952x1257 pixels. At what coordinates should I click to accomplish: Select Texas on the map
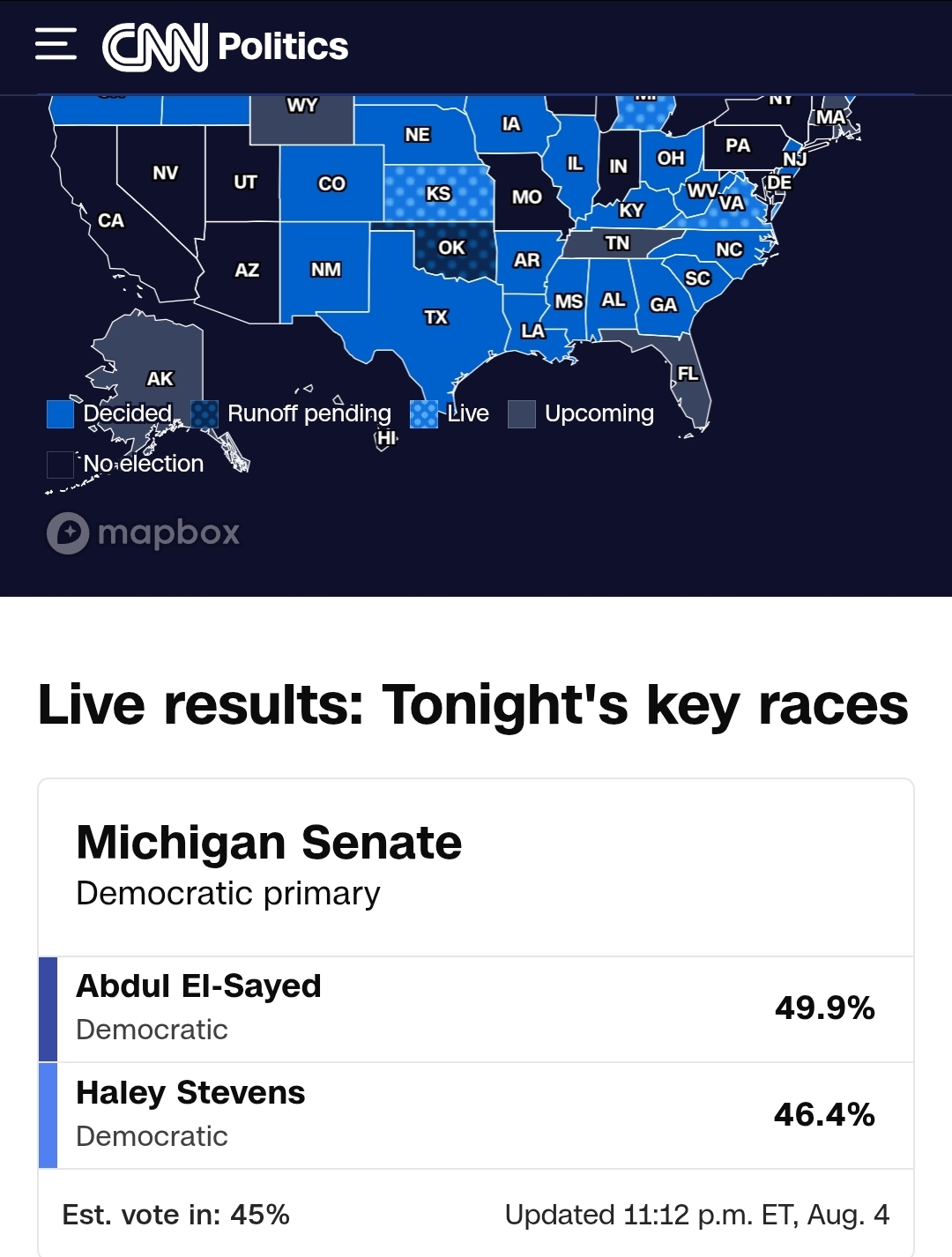(436, 317)
